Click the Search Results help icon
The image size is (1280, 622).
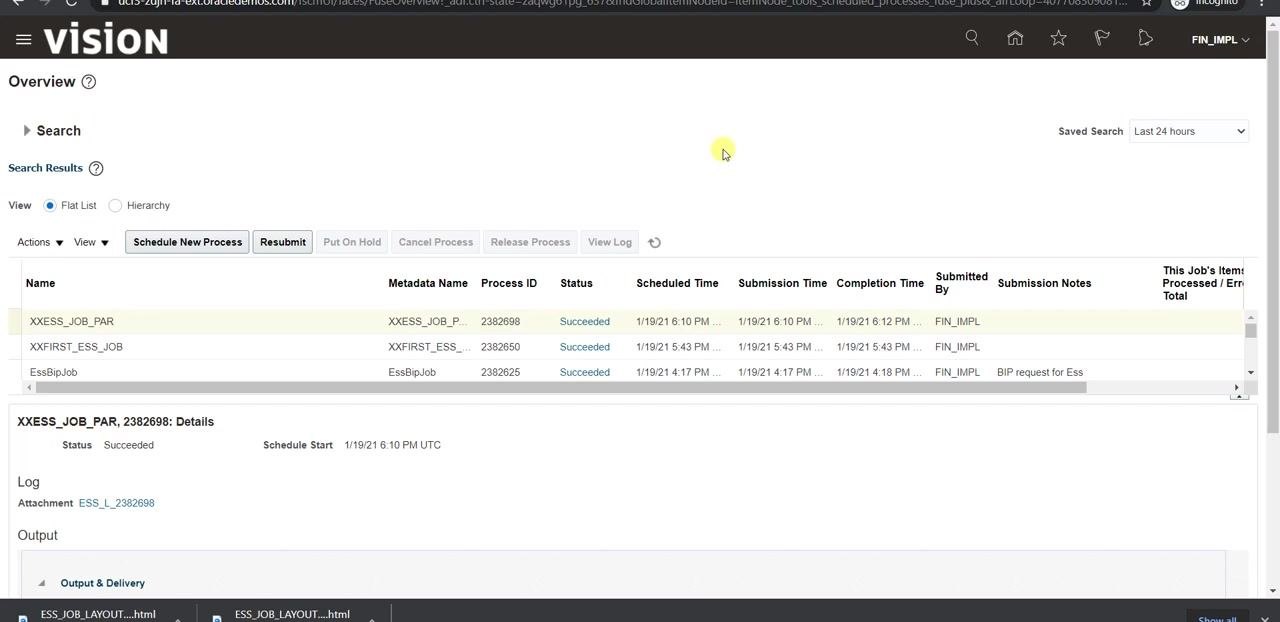coord(96,168)
